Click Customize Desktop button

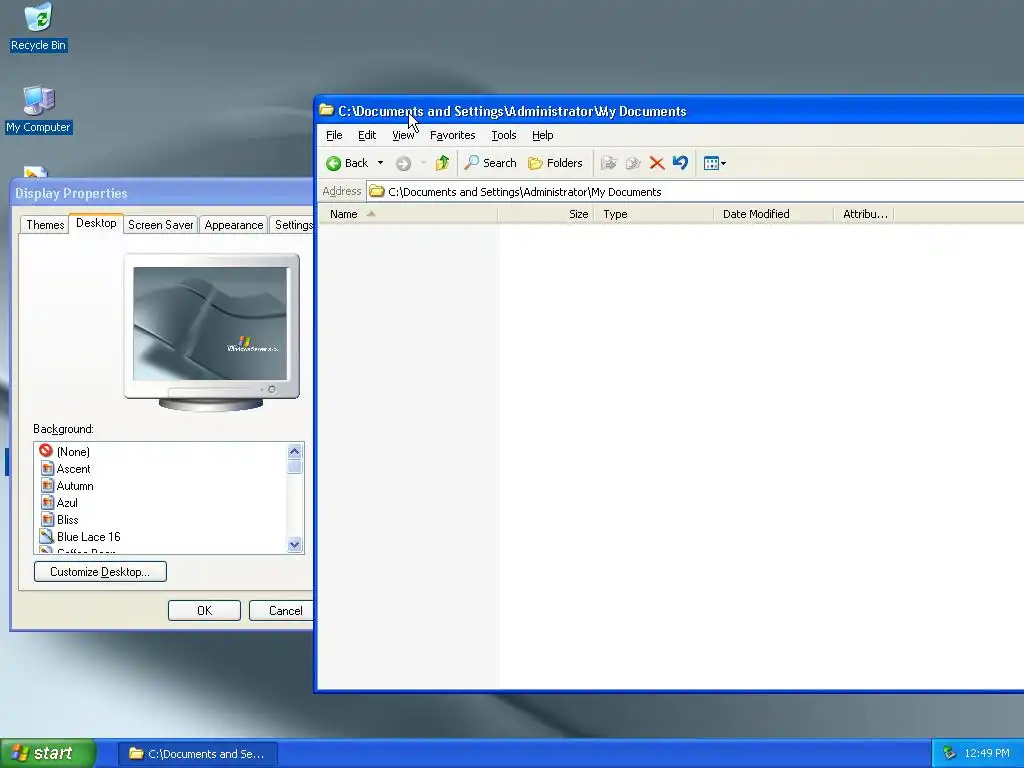point(100,571)
